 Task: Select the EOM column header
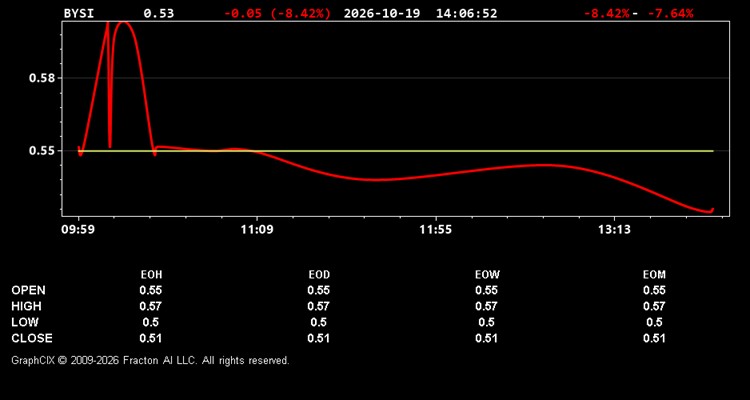click(654, 275)
